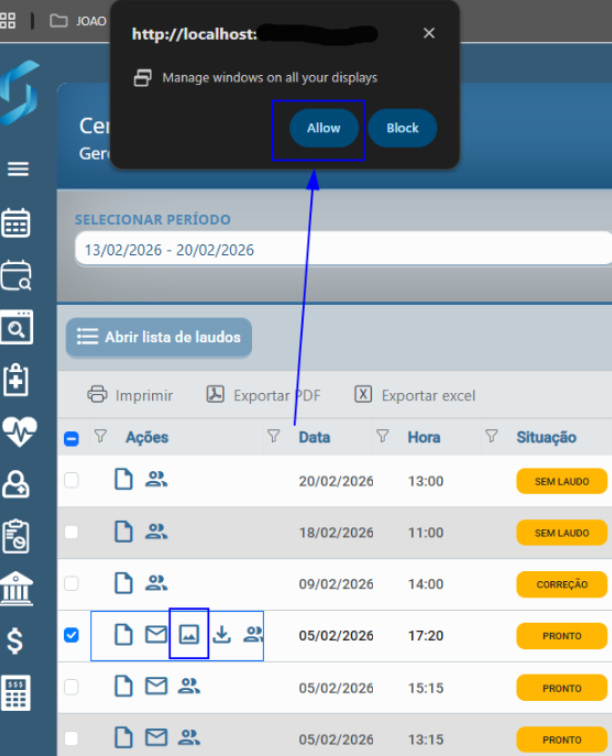This screenshot has height=756, width=612.
Task: Click Allow in the permission popup
Action: pos(323,128)
